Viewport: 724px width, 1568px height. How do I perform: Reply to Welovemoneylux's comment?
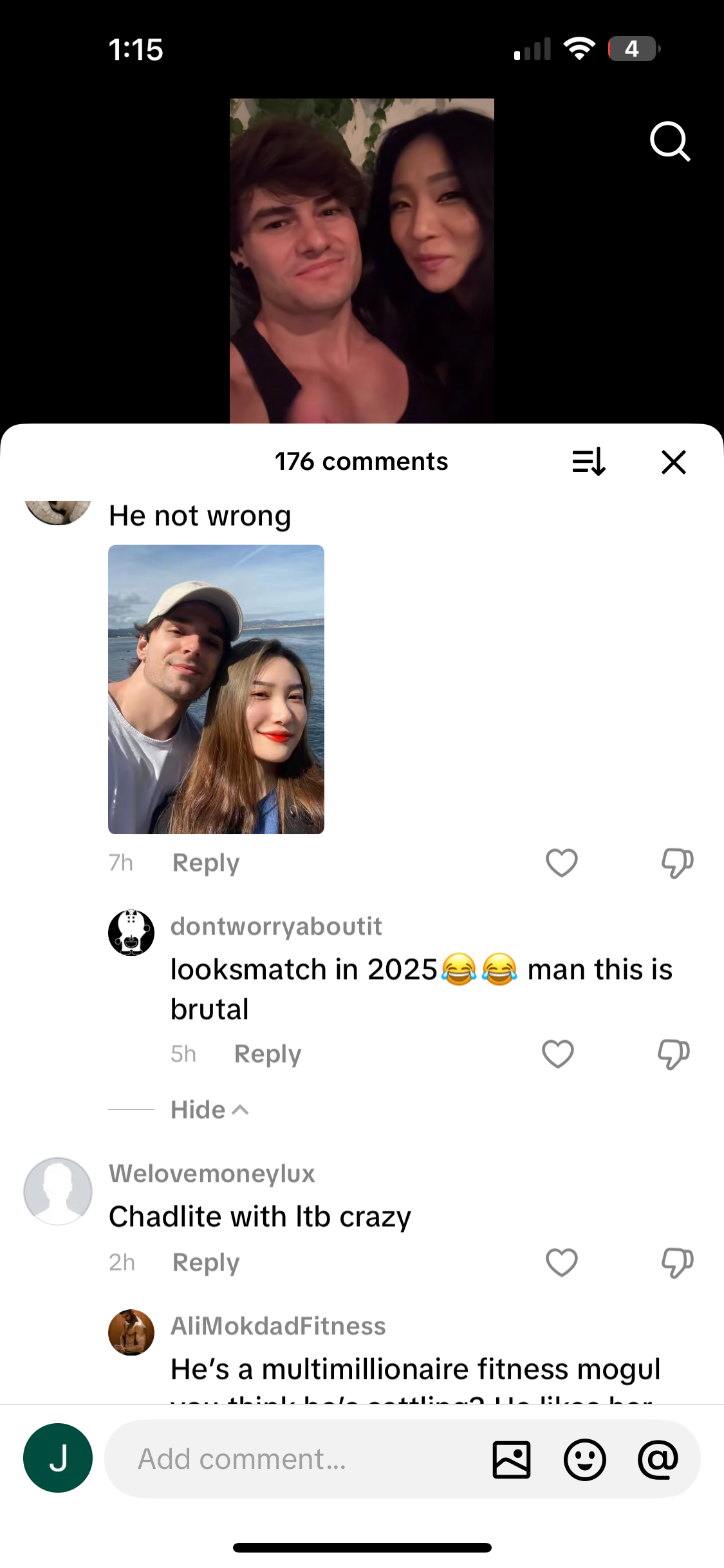click(206, 1262)
